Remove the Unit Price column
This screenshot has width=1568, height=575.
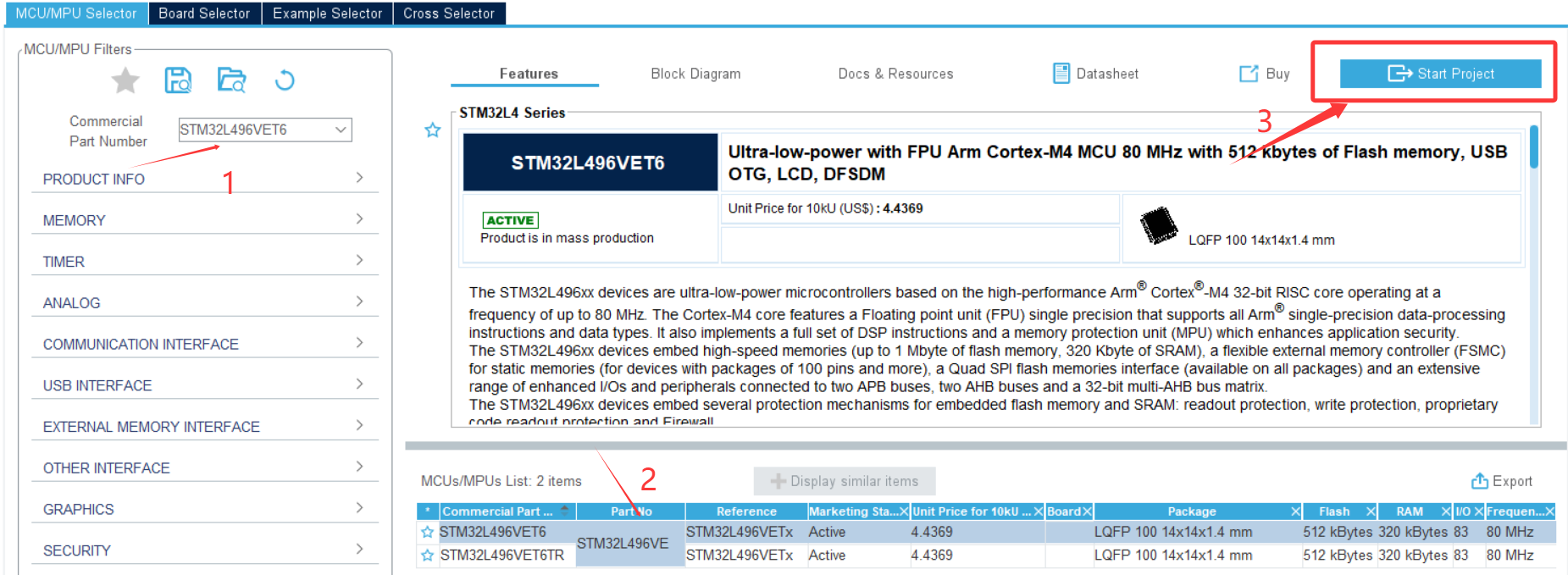tap(1038, 511)
